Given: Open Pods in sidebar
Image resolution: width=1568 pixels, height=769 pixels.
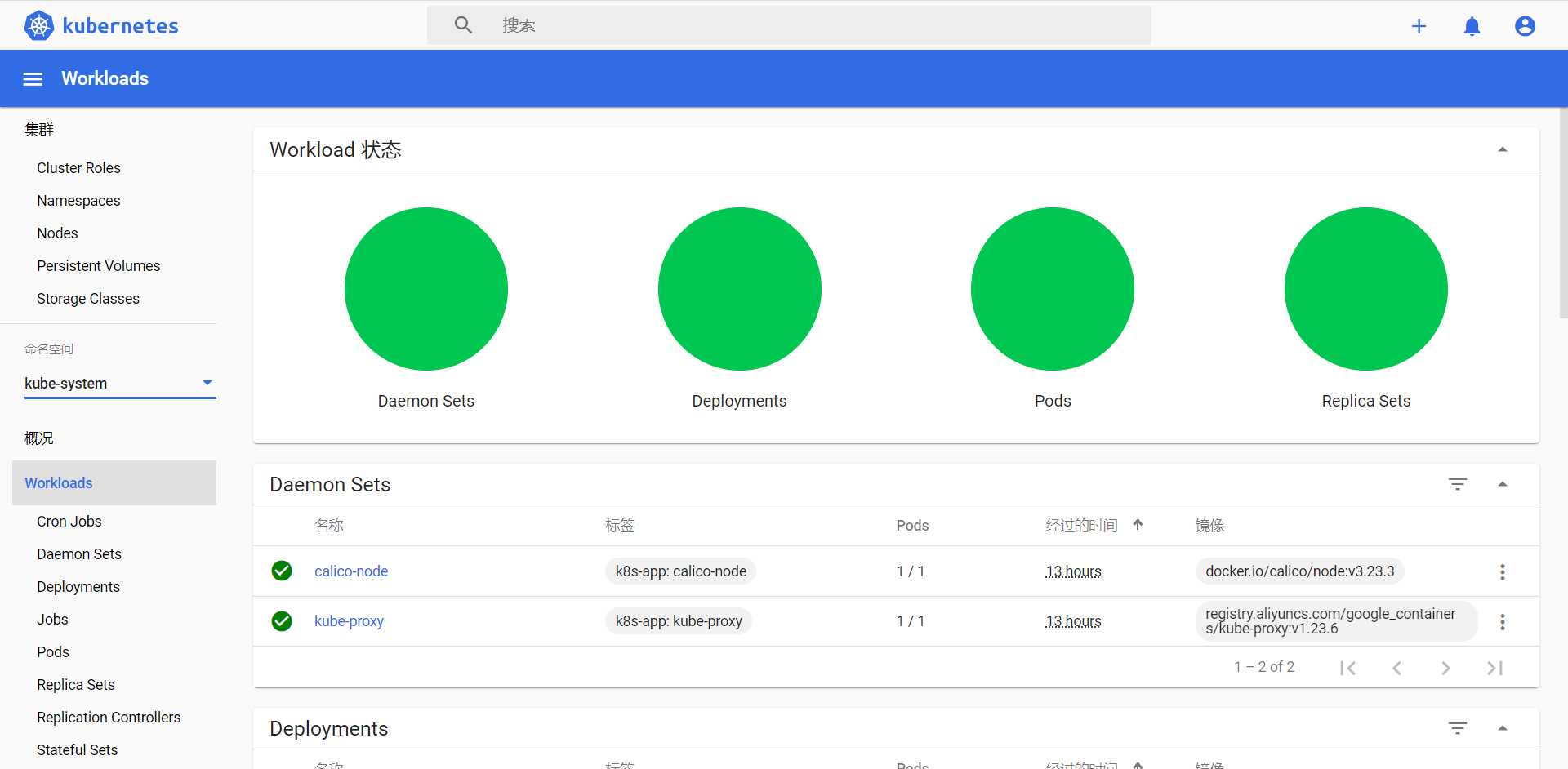Looking at the screenshot, I should (53, 652).
